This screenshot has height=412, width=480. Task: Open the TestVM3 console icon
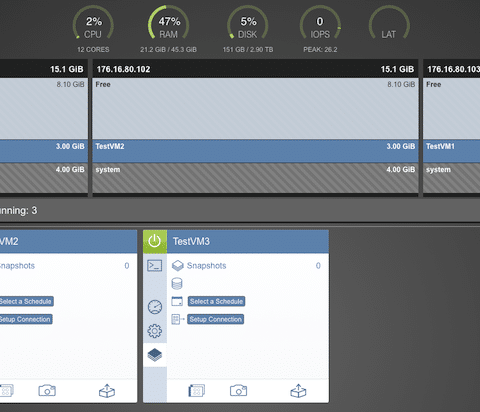155,266
